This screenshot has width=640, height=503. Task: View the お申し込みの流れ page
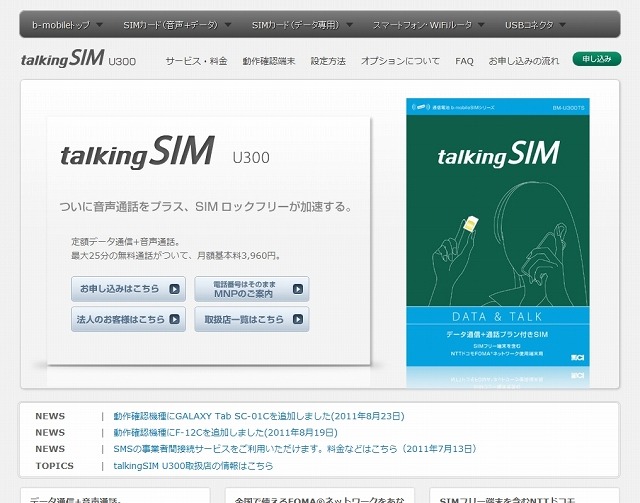click(524, 61)
